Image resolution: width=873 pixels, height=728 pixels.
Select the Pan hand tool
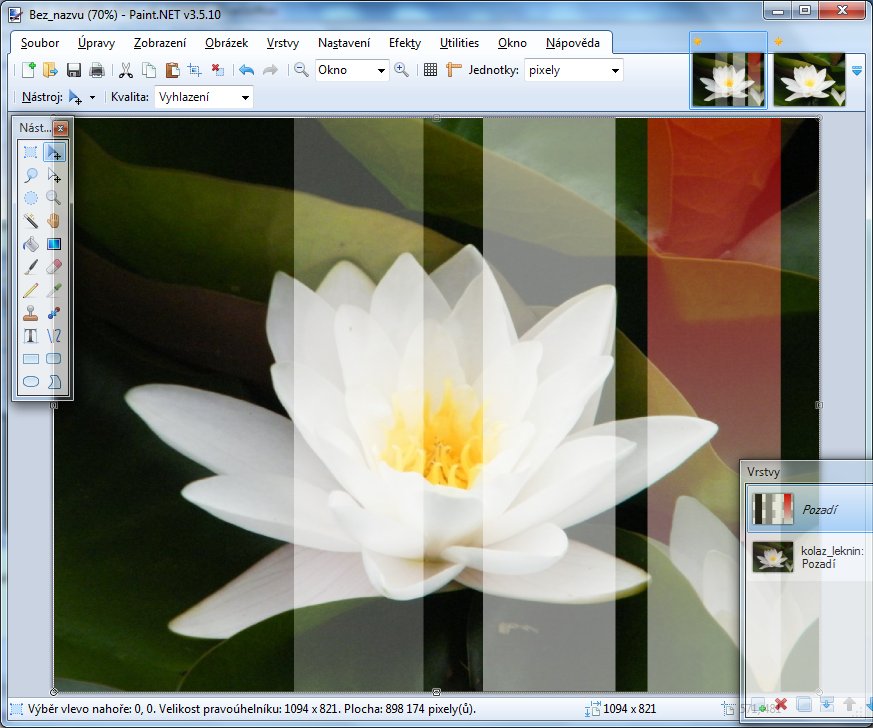pos(54,221)
